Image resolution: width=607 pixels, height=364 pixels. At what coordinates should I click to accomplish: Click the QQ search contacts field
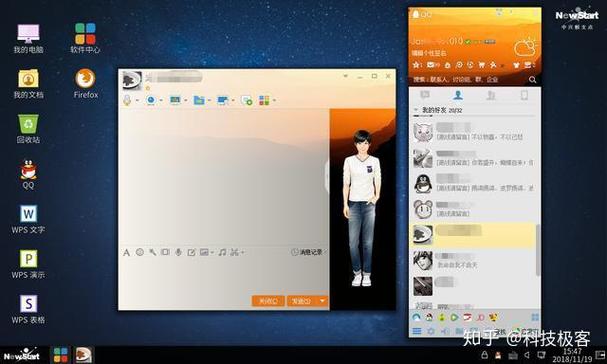(468, 80)
